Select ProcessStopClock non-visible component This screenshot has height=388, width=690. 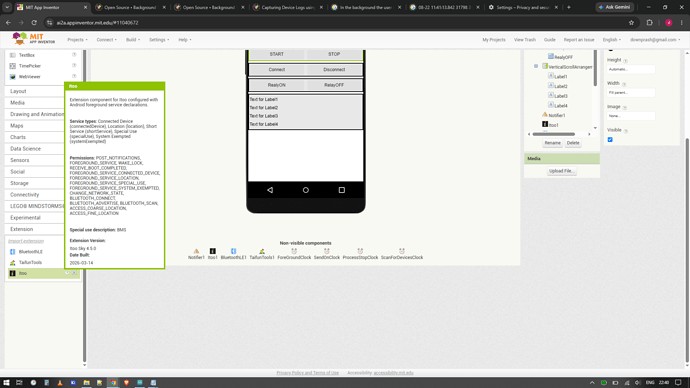coord(360,254)
